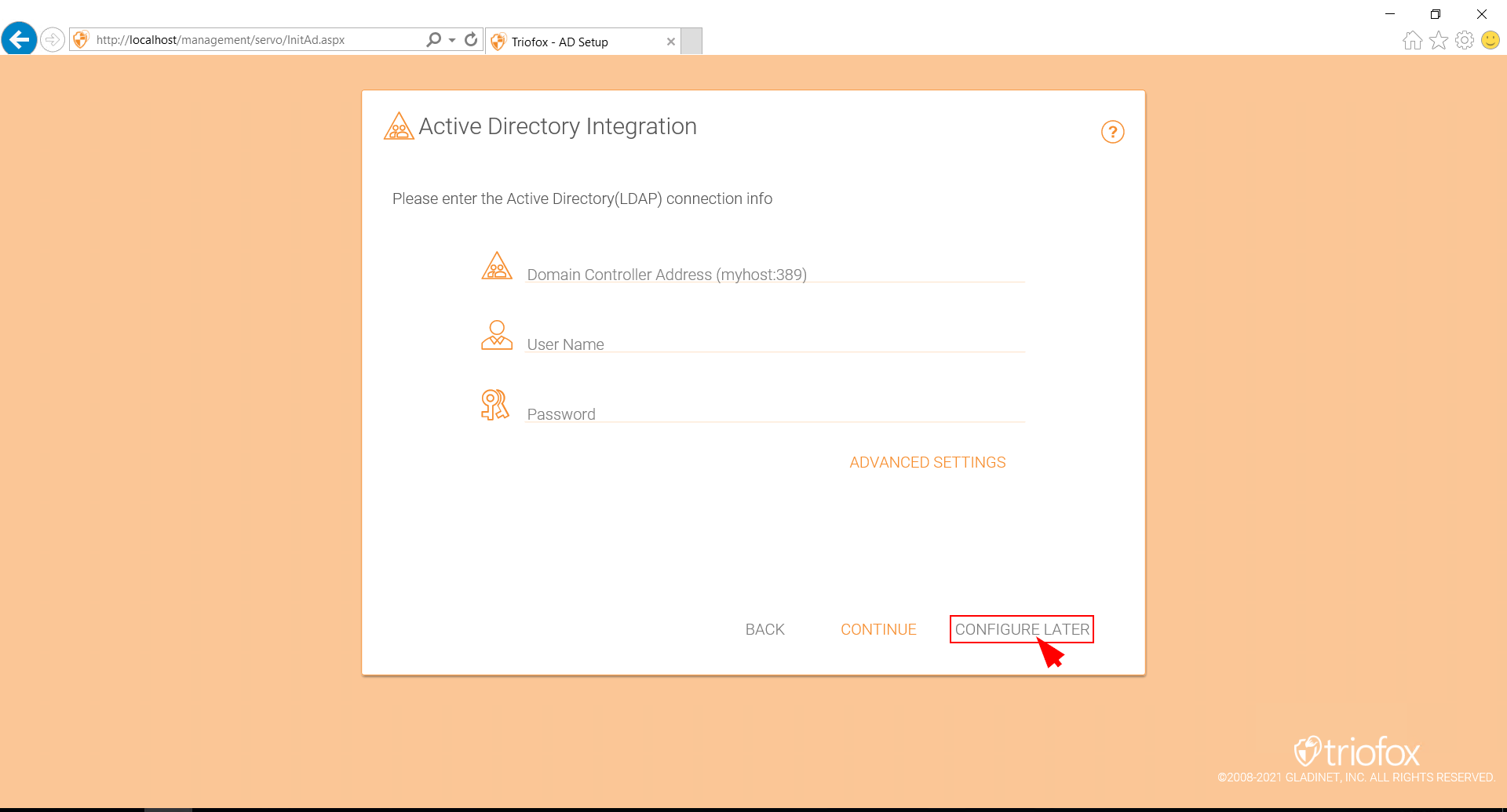
Task: Click the 'Active Directory Integration' heading
Action: (x=557, y=126)
